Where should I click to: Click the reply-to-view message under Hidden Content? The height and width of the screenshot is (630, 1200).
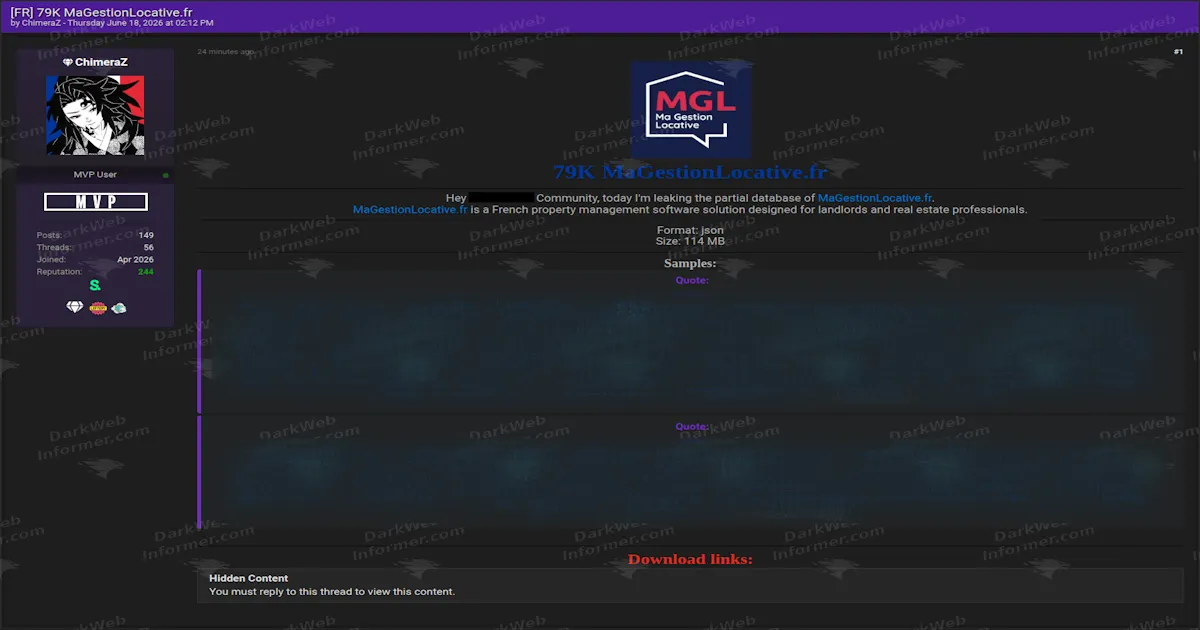[332, 592]
